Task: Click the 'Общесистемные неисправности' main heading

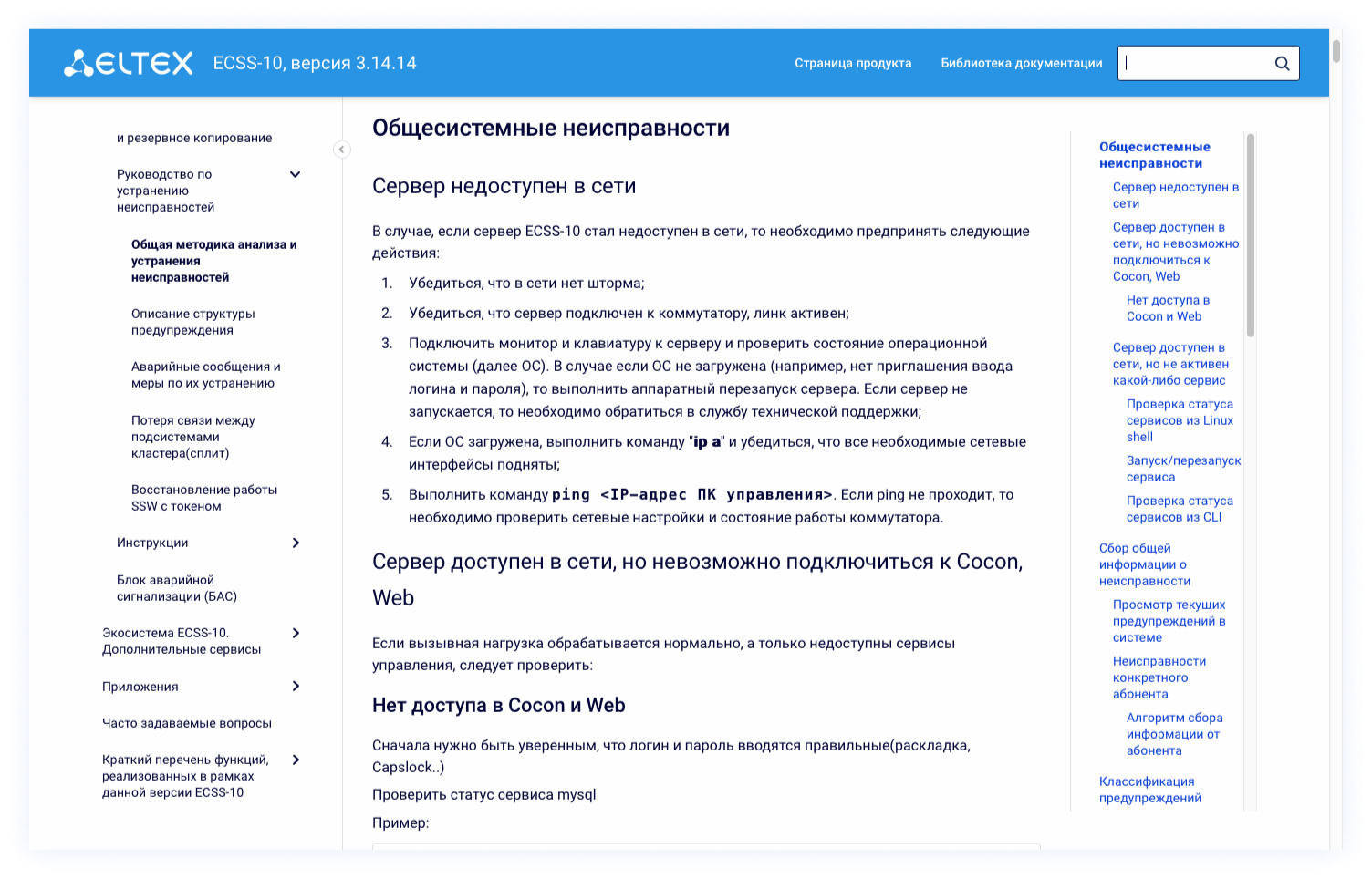Action: 551,128
